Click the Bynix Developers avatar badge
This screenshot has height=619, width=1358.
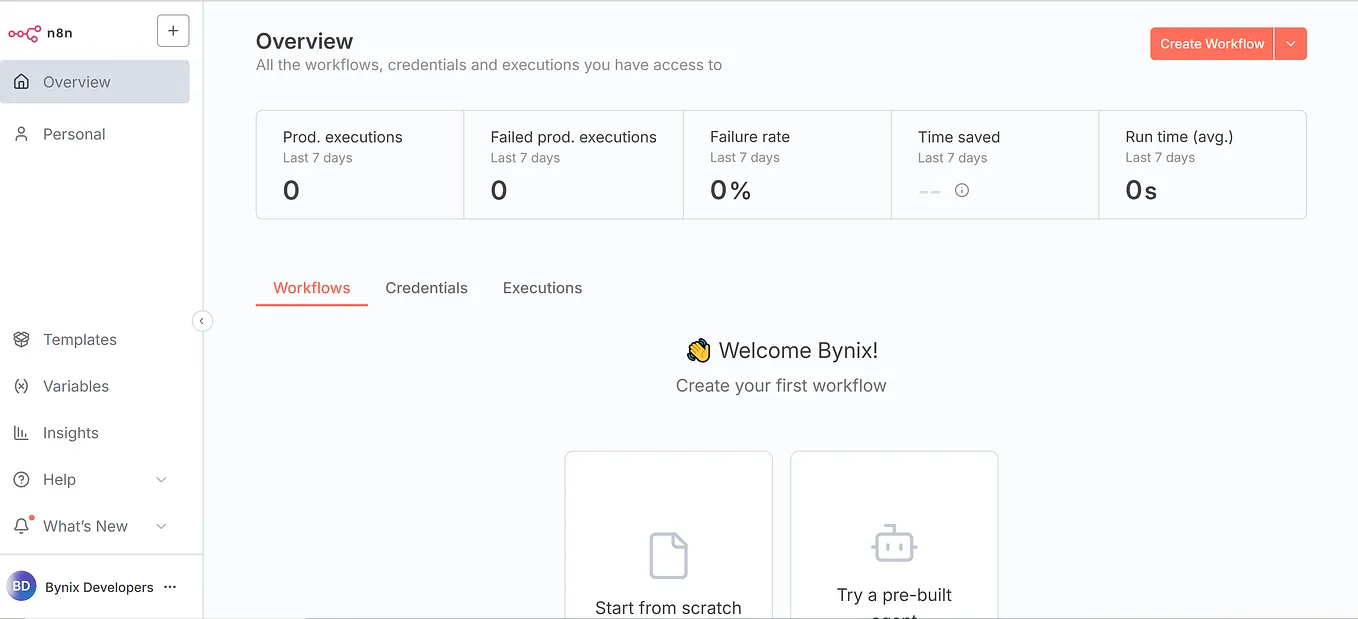pyautogui.click(x=21, y=587)
